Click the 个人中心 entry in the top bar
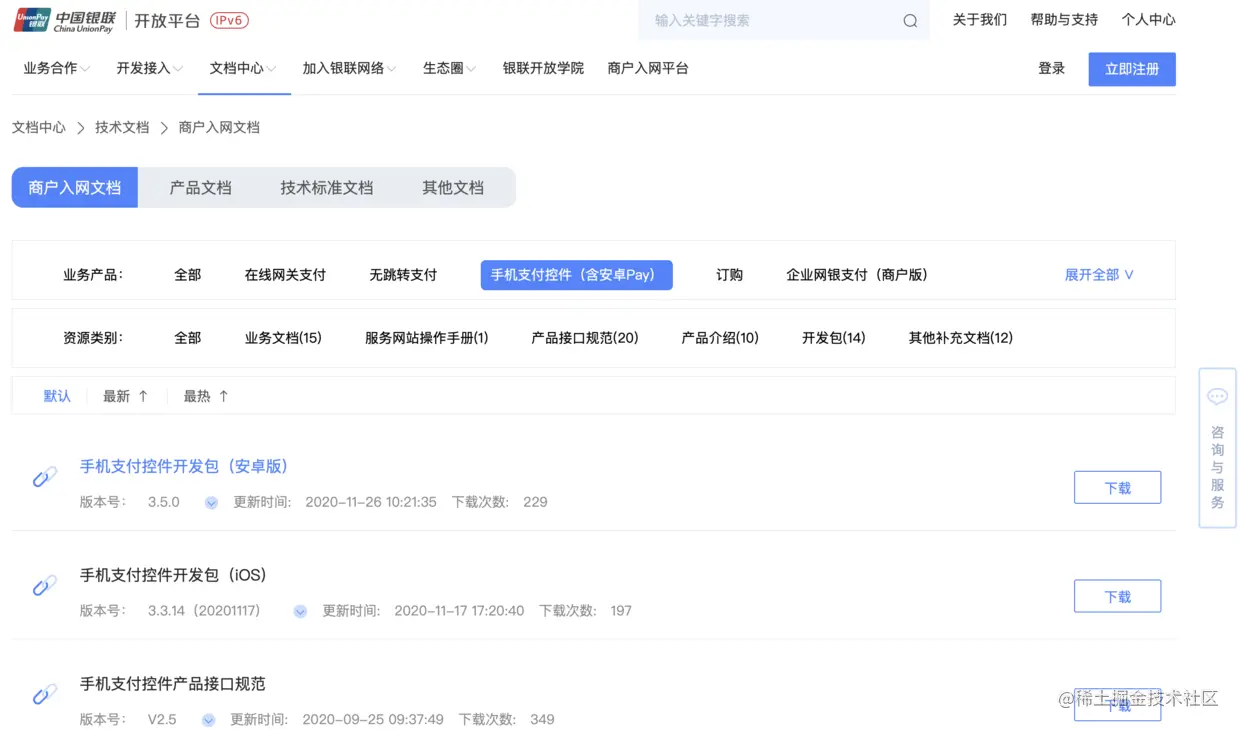The image size is (1240, 730). (1148, 19)
